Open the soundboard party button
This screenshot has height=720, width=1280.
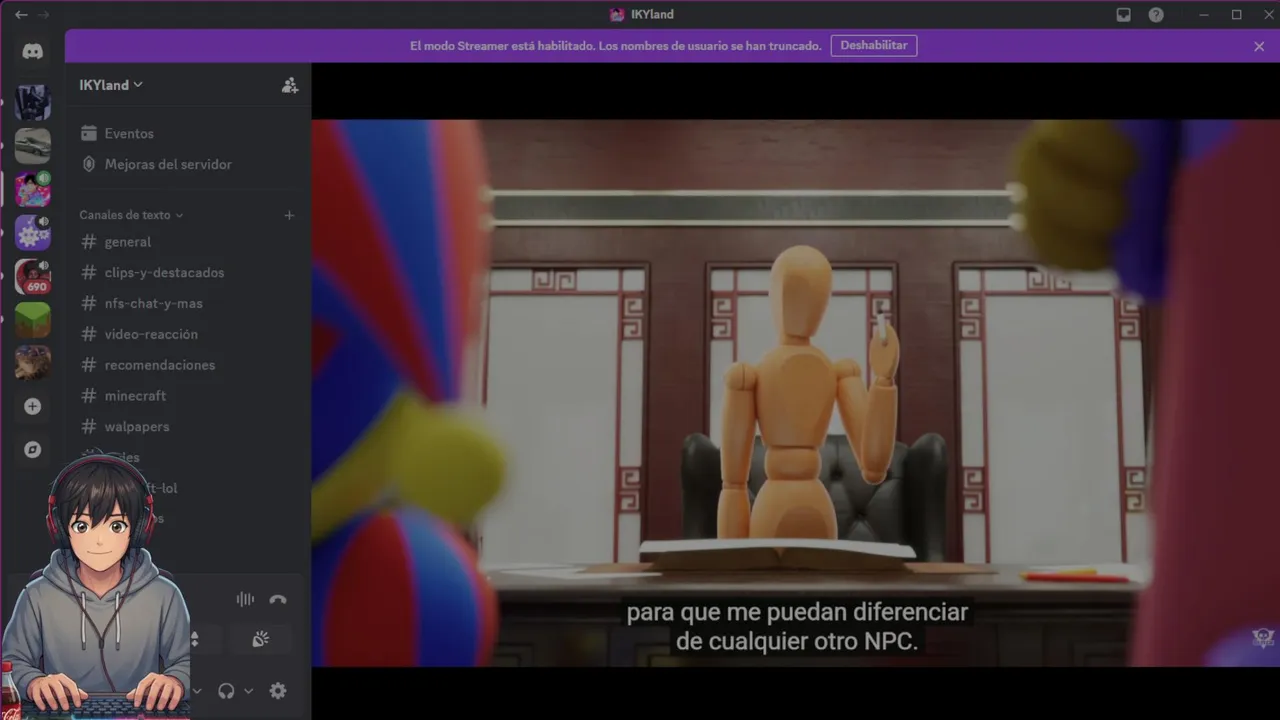[x=260, y=639]
